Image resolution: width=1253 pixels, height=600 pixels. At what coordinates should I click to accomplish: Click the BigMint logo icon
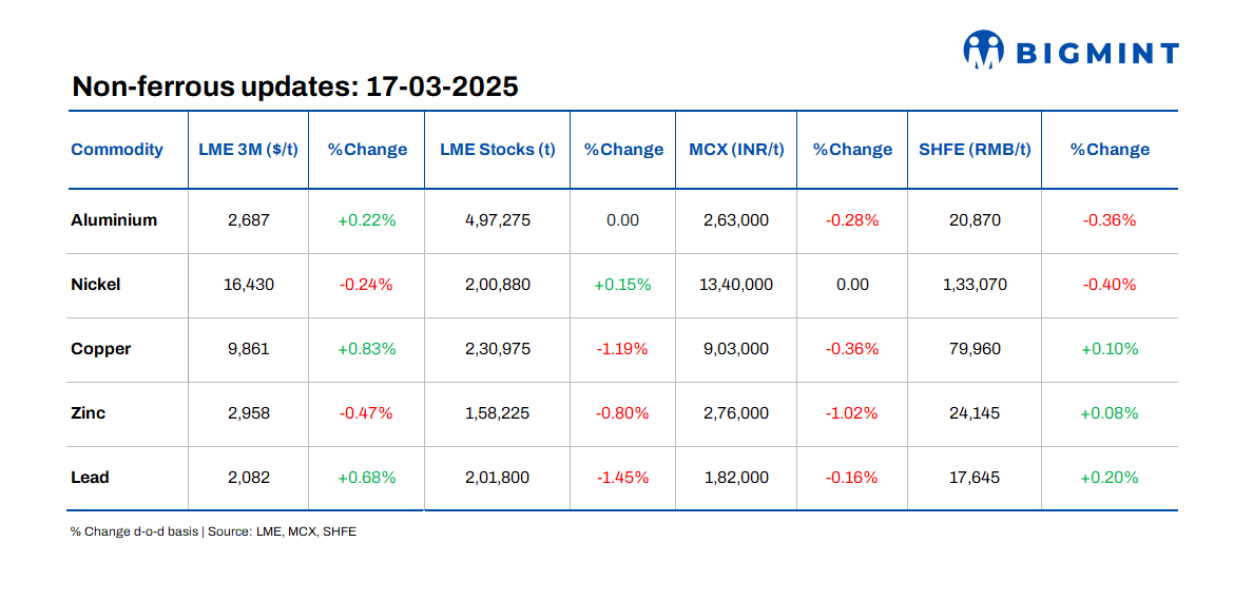pyautogui.click(x=983, y=51)
